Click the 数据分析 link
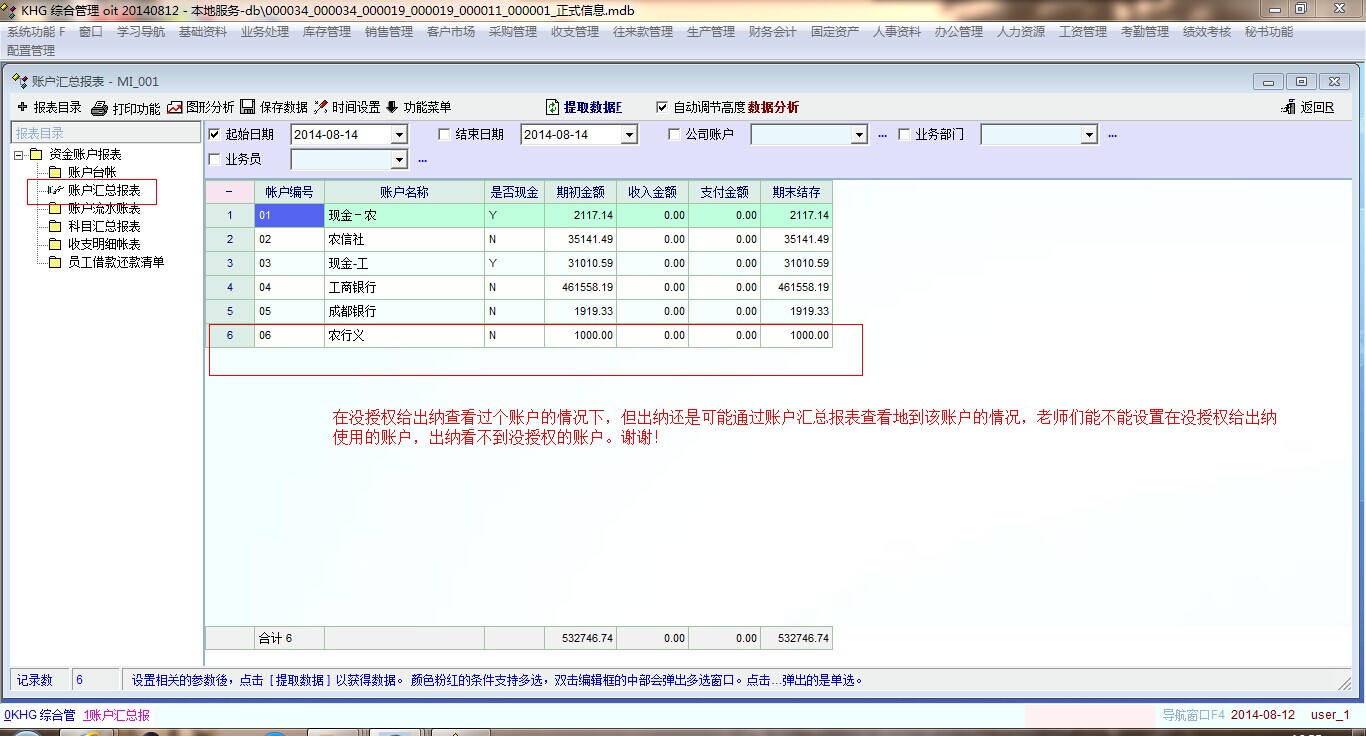This screenshot has width=1366, height=736. pos(773,108)
